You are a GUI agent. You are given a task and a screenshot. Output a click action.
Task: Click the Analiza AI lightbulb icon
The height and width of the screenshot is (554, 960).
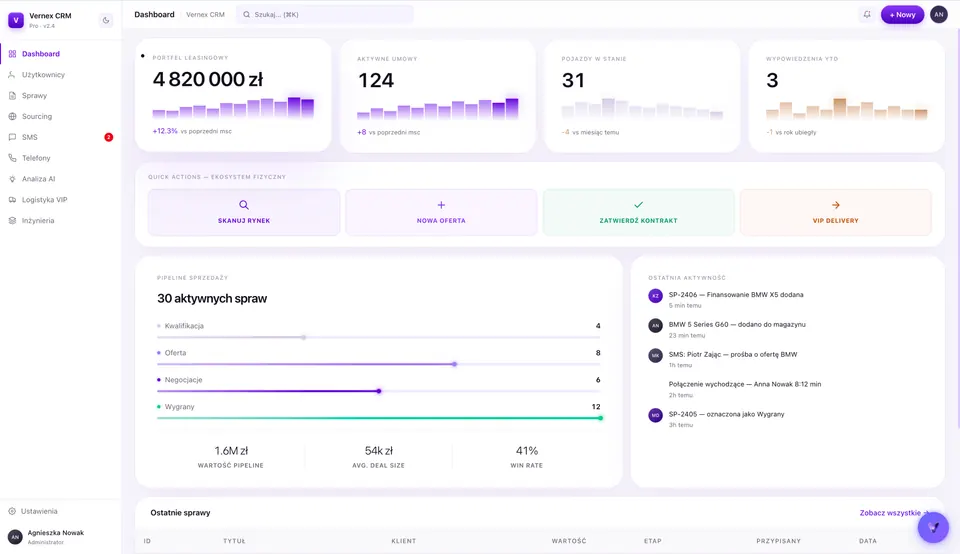12,179
